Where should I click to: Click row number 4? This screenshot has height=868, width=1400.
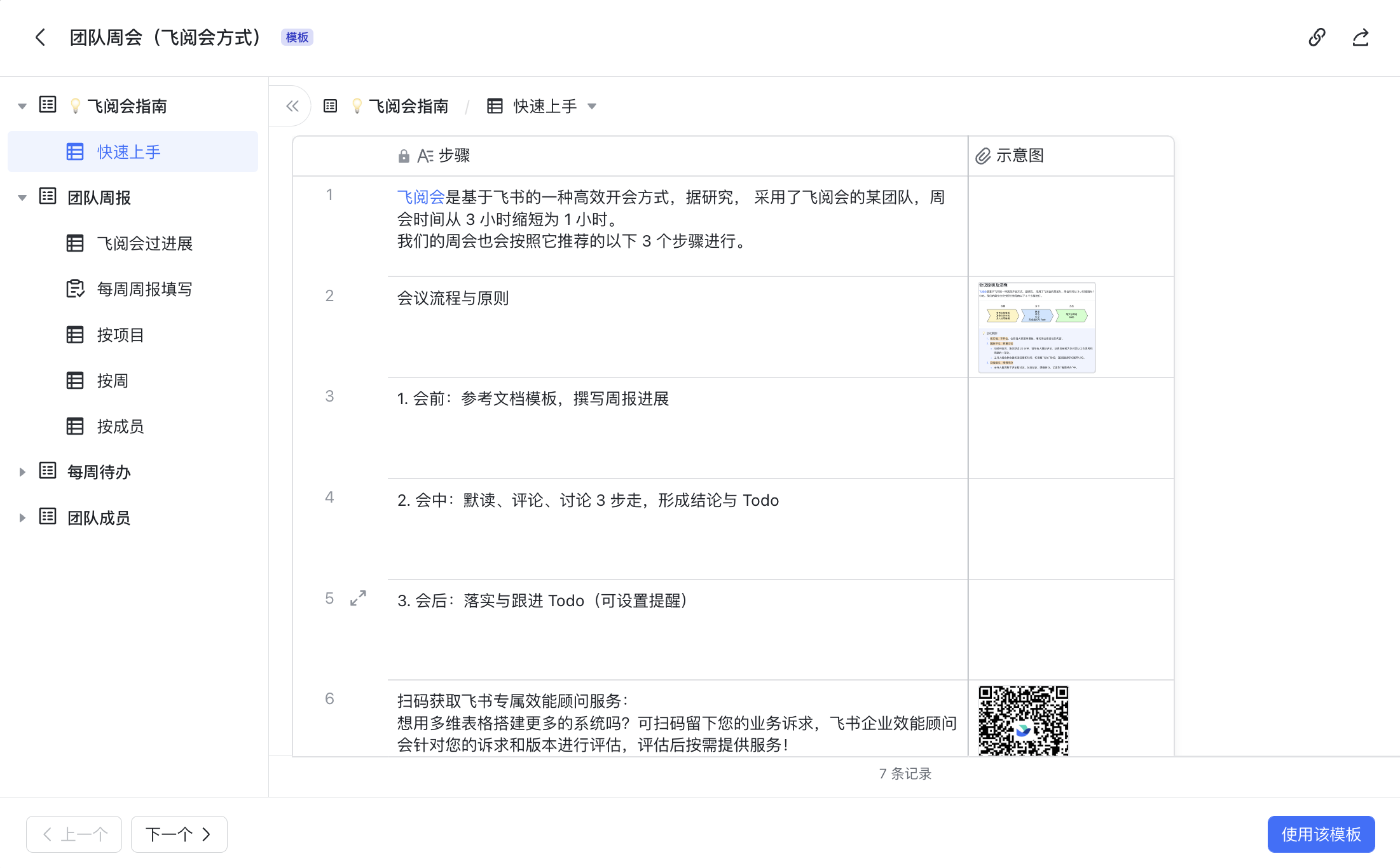pos(329,498)
